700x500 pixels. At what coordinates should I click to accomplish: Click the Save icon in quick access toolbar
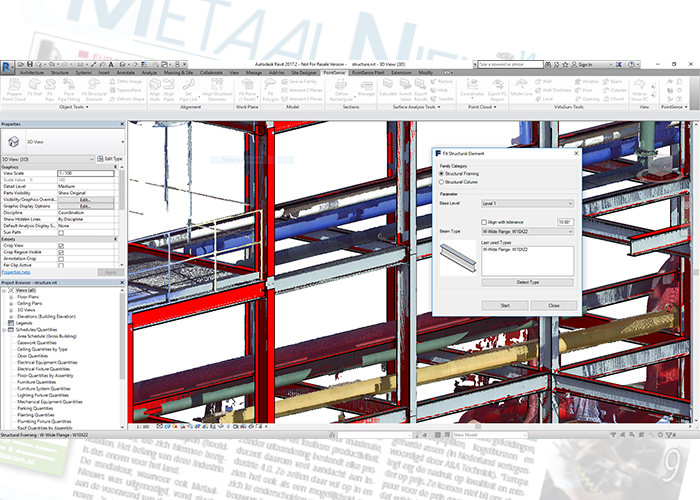point(30,64)
